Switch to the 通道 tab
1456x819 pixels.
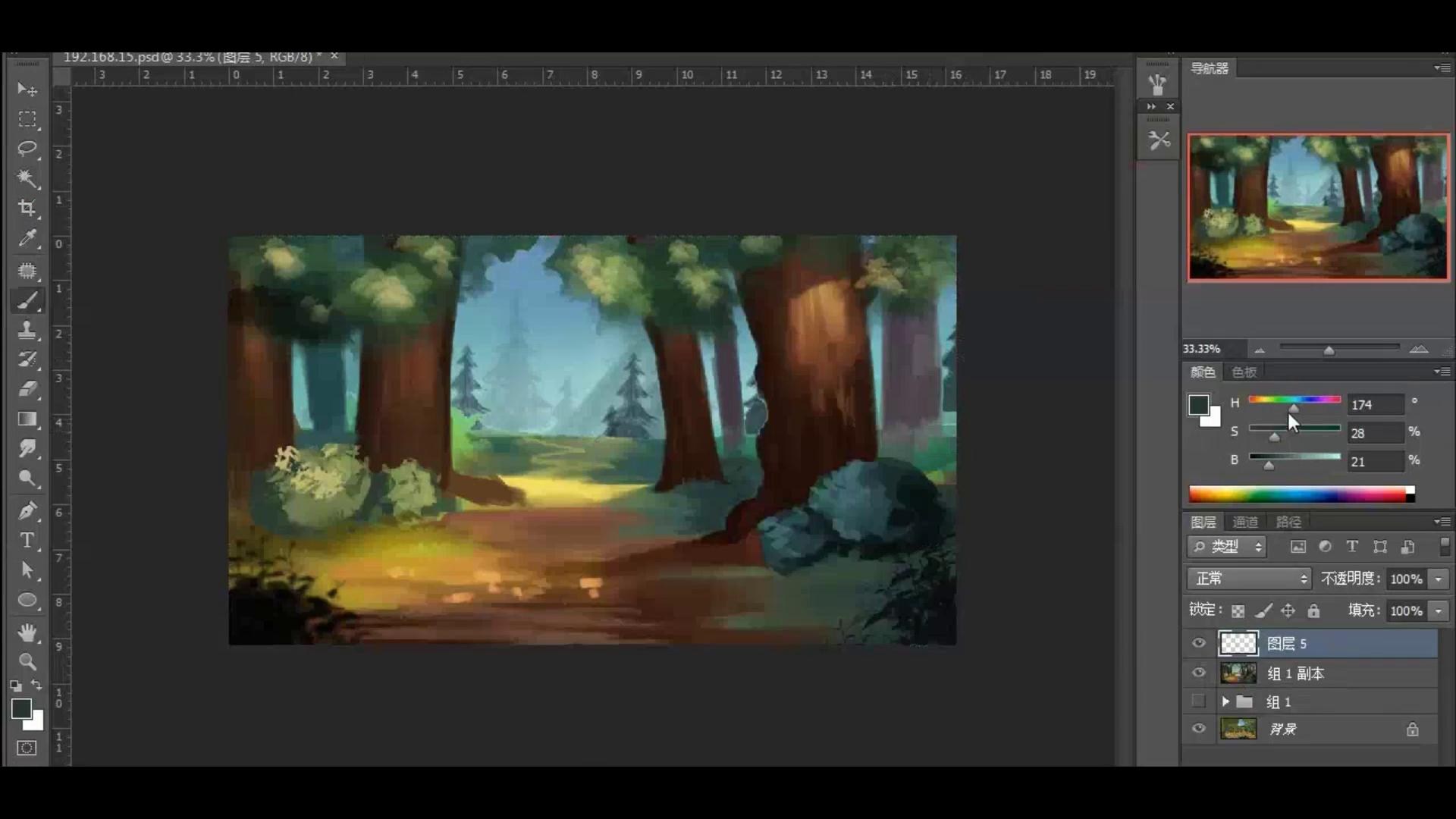(1244, 522)
